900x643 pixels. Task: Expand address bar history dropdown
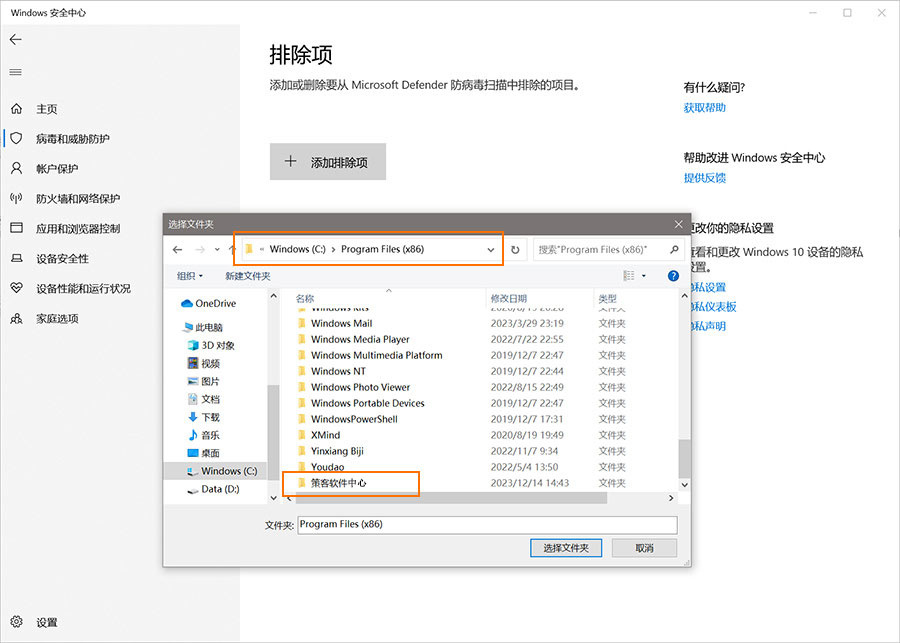(491, 249)
